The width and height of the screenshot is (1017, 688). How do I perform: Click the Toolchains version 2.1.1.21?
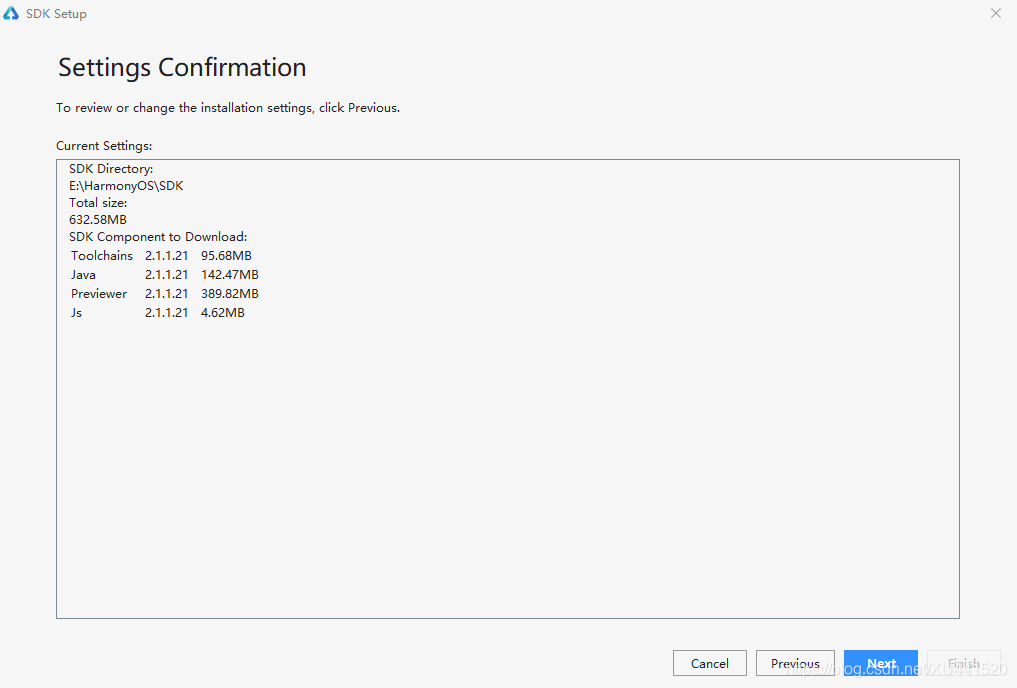coord(167,255)
